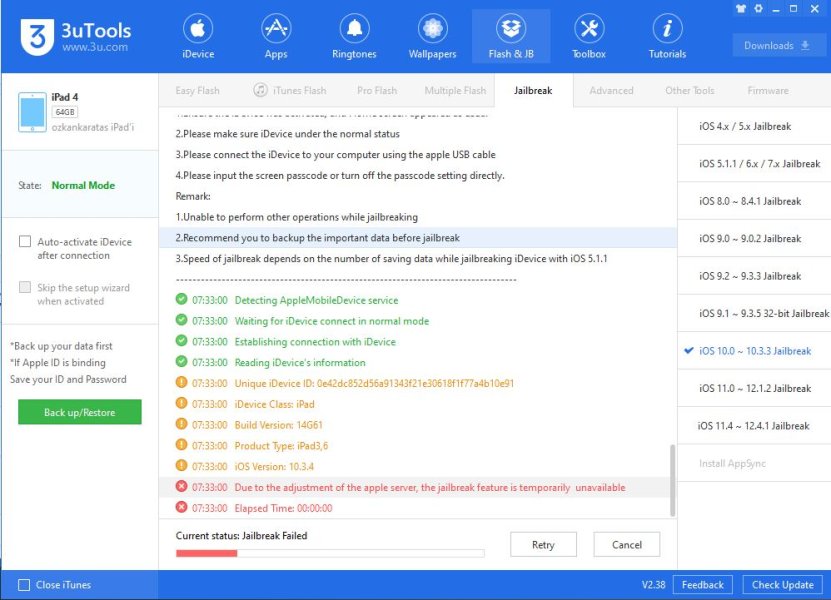Open the Tutorials section

click(x=667, y=36)
